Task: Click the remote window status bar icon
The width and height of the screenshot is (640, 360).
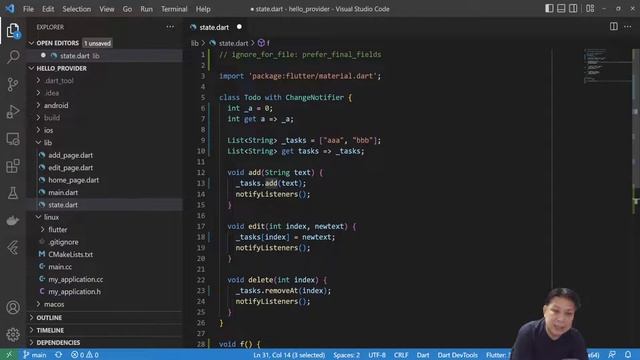Action: coord(9,355)
